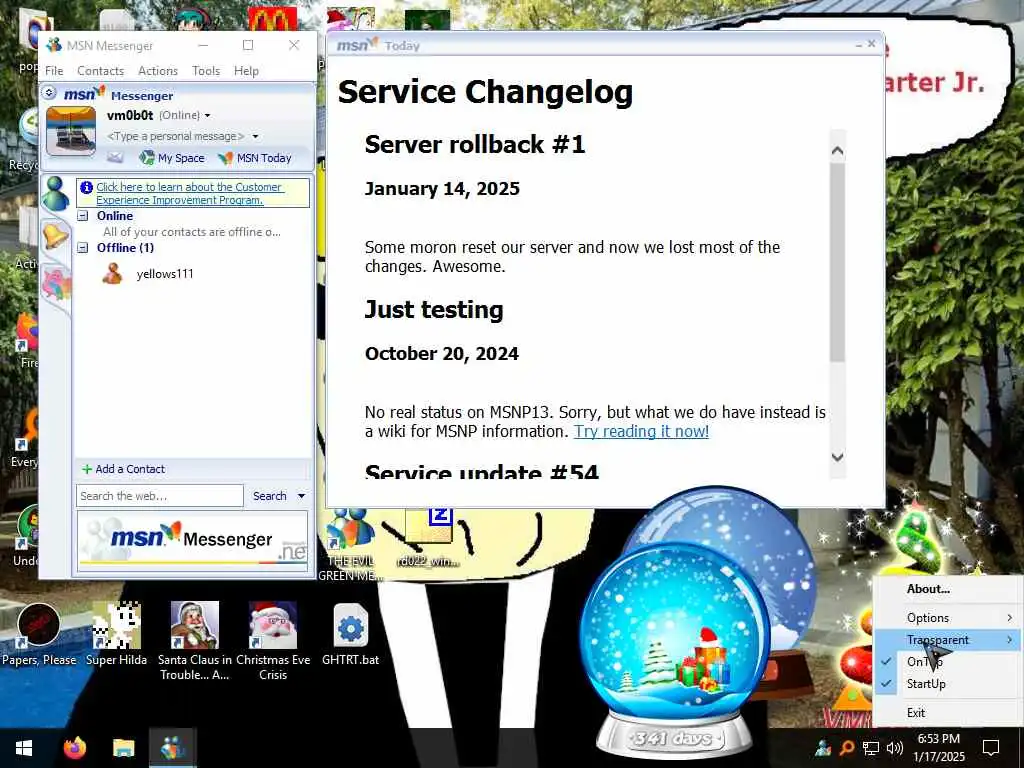Launch Firefox from the taskbar

(x=74, y=748)
